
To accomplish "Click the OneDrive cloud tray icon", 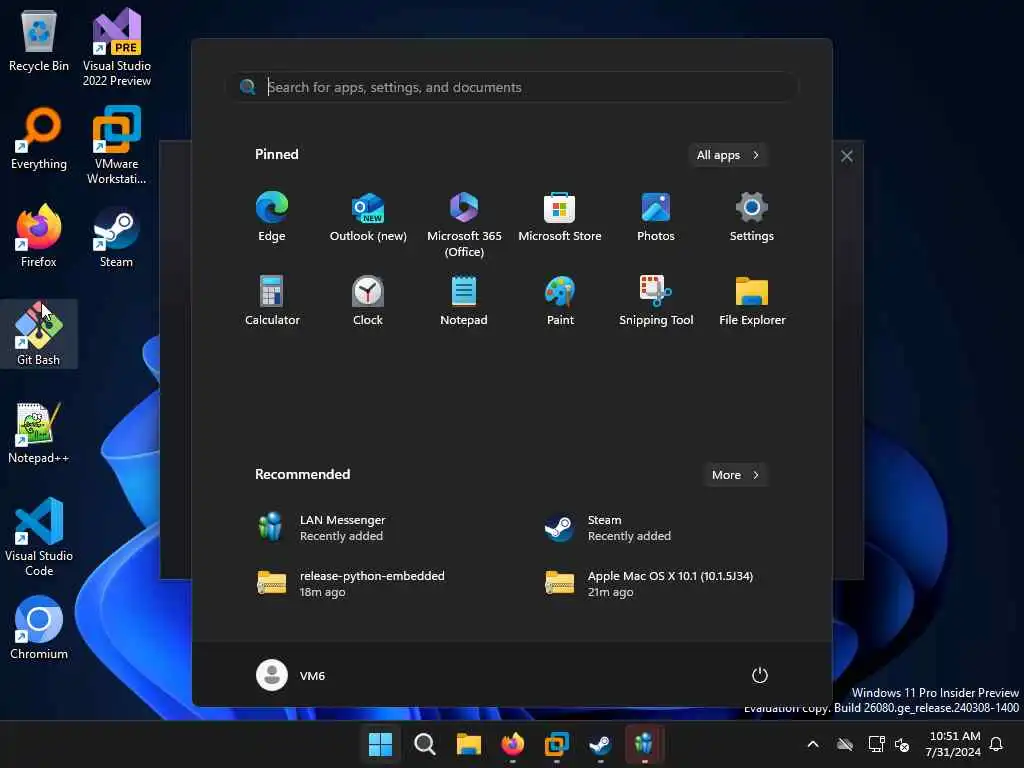I will coord(845,744).
